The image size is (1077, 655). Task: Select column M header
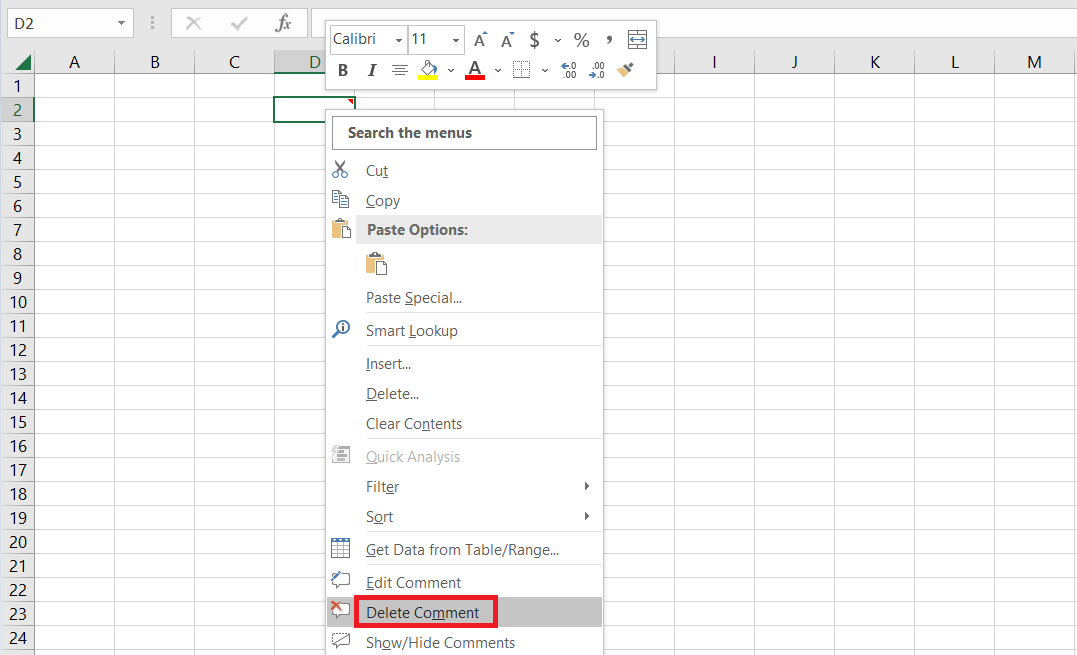click(1034, 62)
